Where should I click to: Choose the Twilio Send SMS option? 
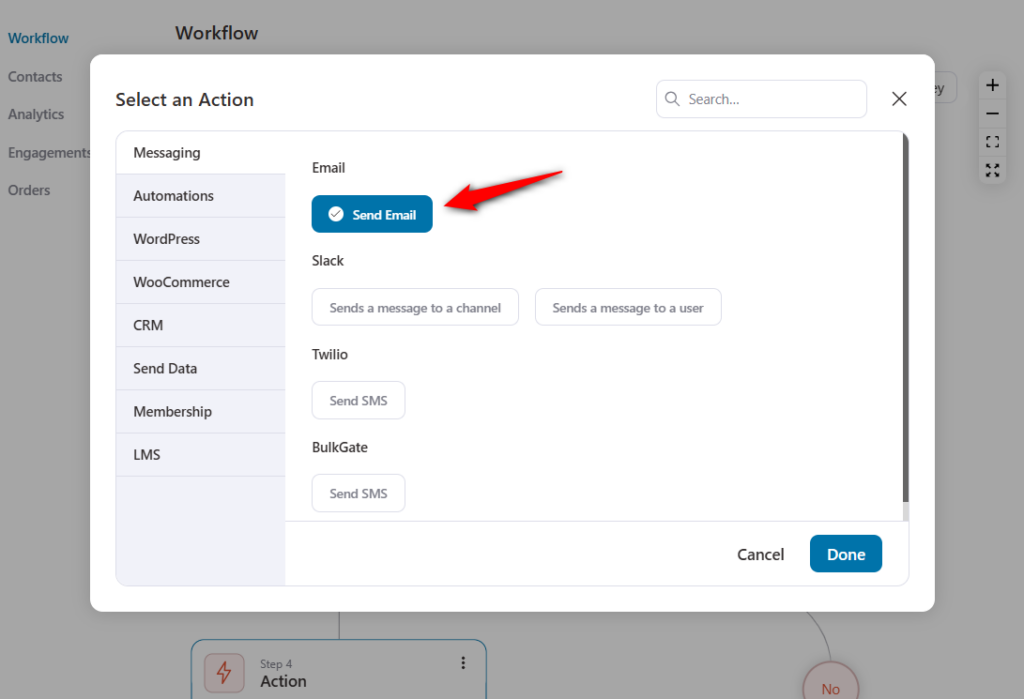[x=358, y=400]
